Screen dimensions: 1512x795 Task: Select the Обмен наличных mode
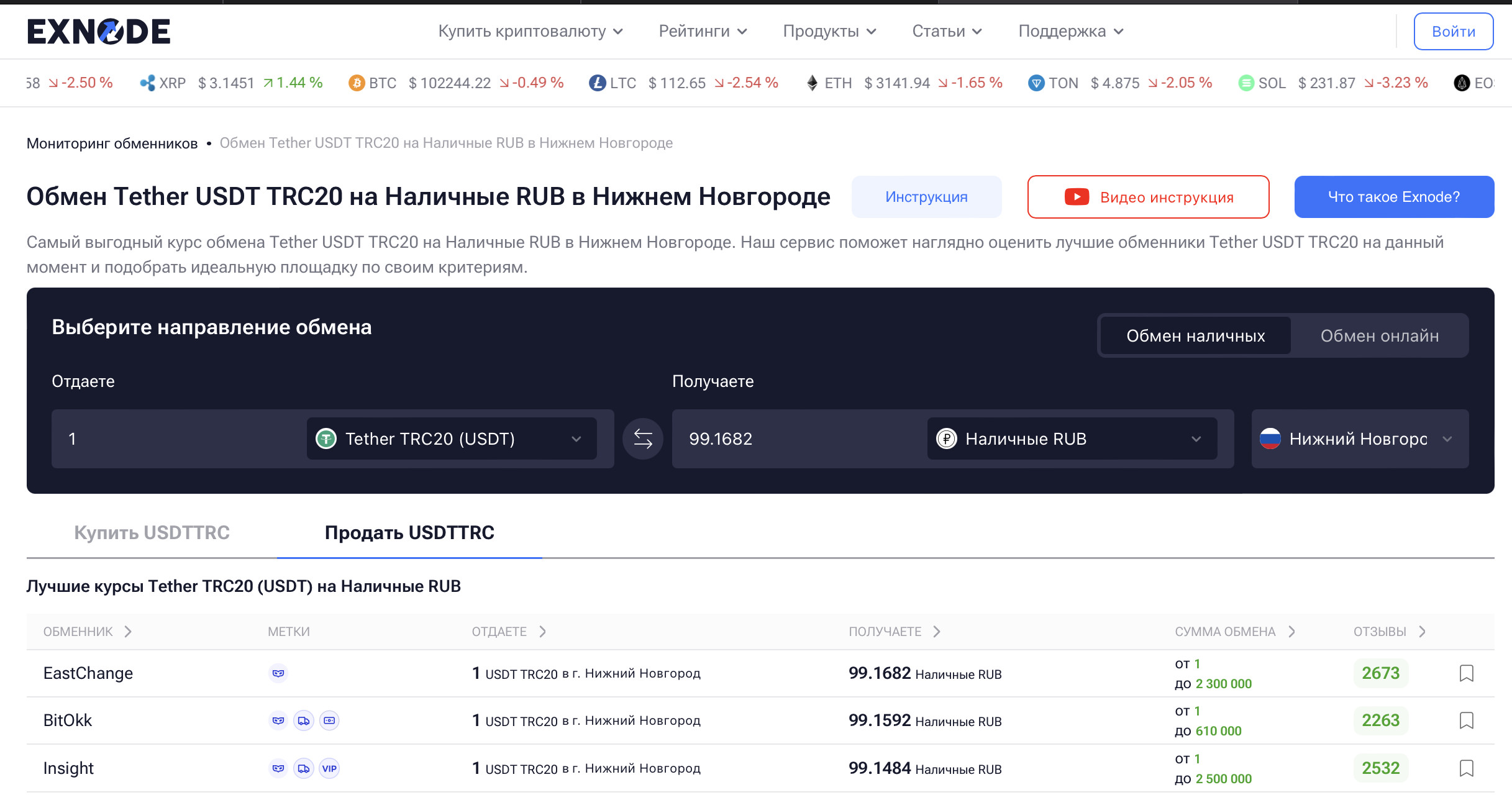pos(1195,336)
